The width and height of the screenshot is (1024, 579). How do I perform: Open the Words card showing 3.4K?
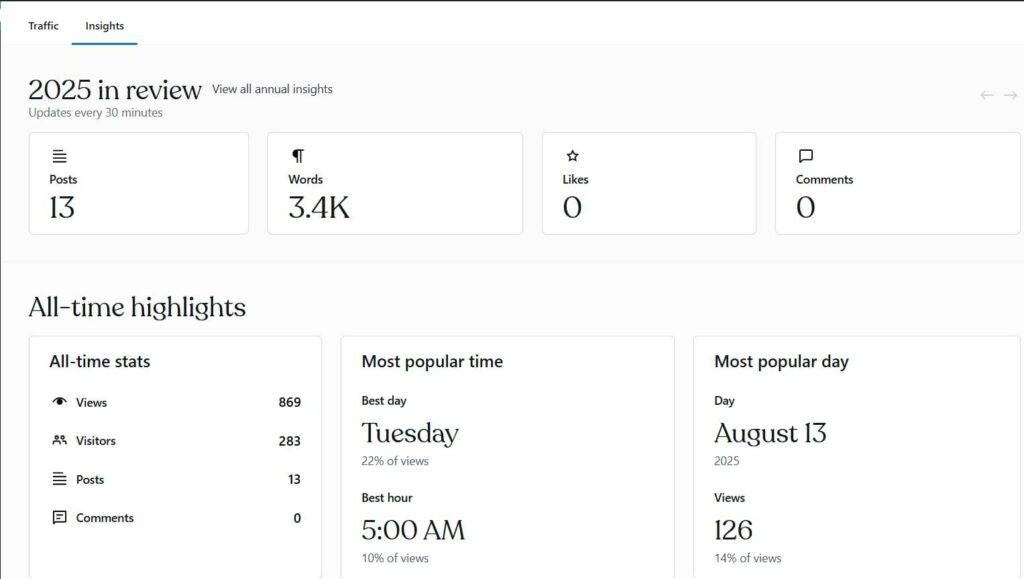click(x=394, y=183)
